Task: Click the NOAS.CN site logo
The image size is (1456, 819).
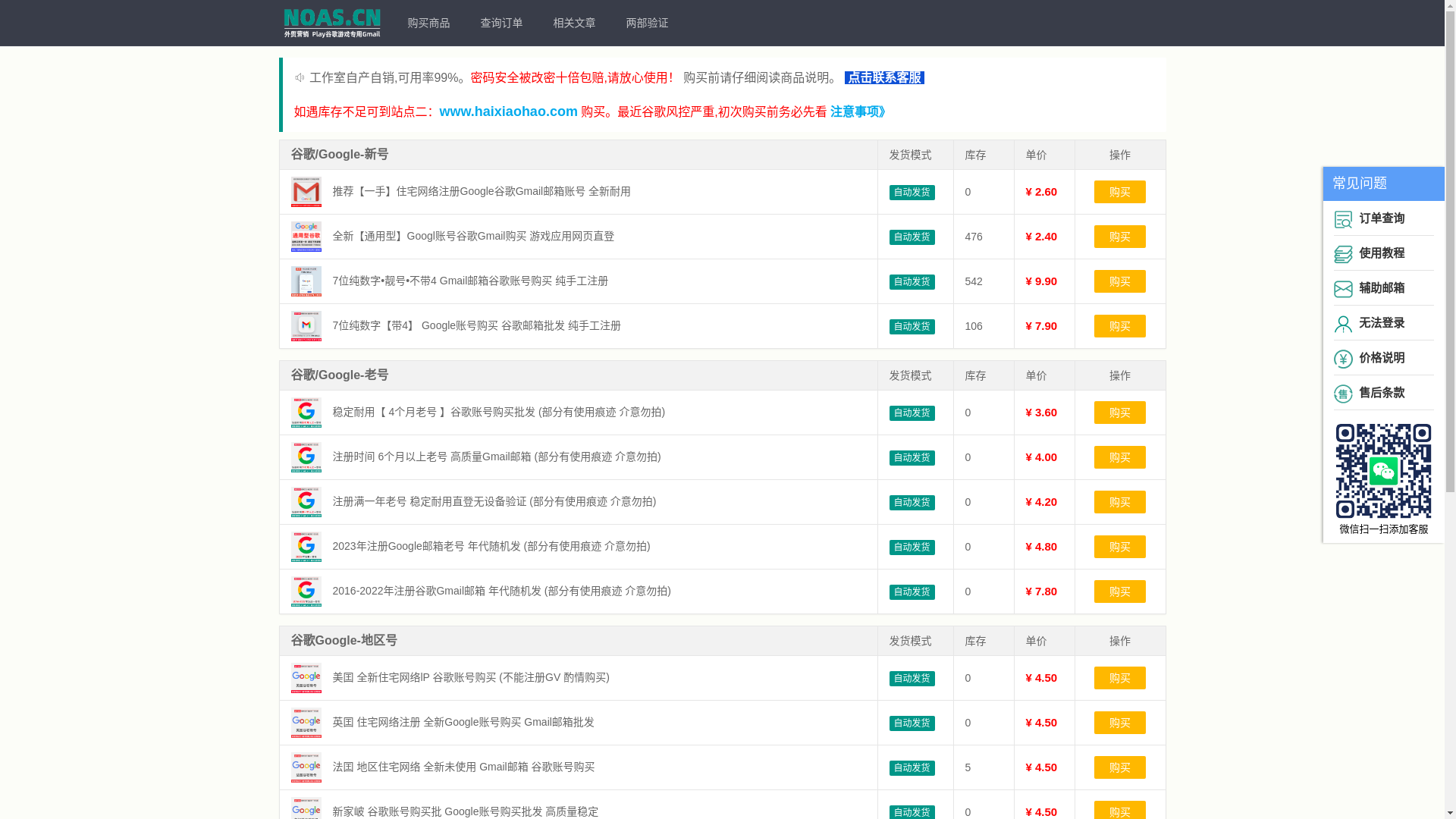Action: [331, 24]
